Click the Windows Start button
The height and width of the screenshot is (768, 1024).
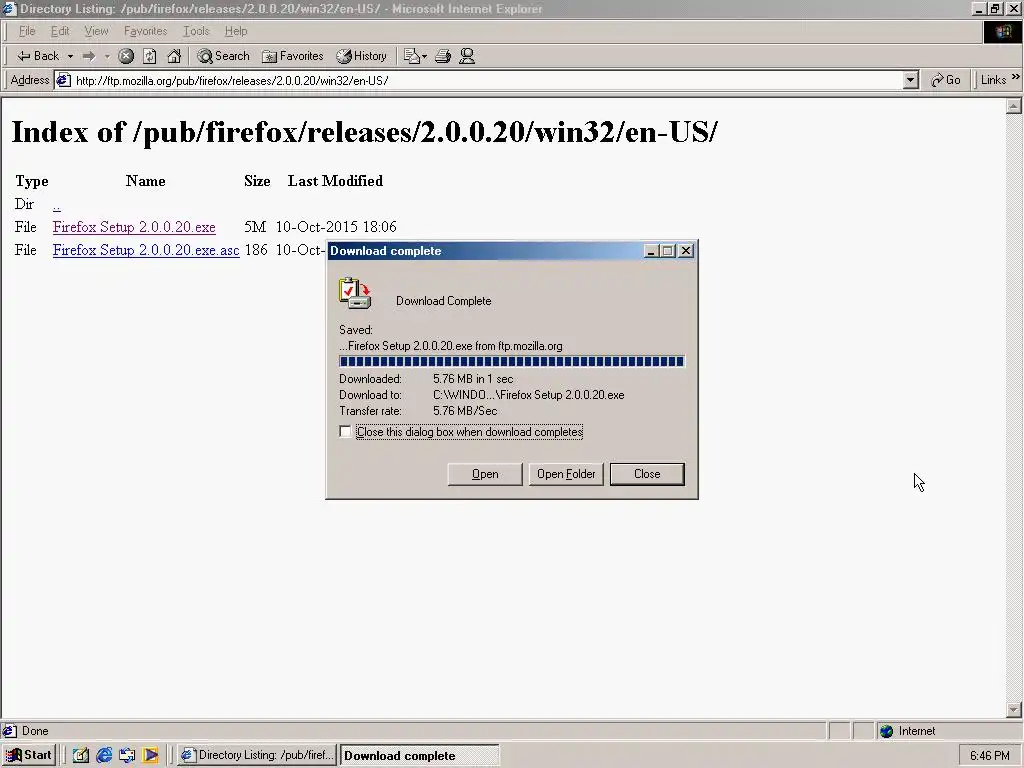click(29, 755)
